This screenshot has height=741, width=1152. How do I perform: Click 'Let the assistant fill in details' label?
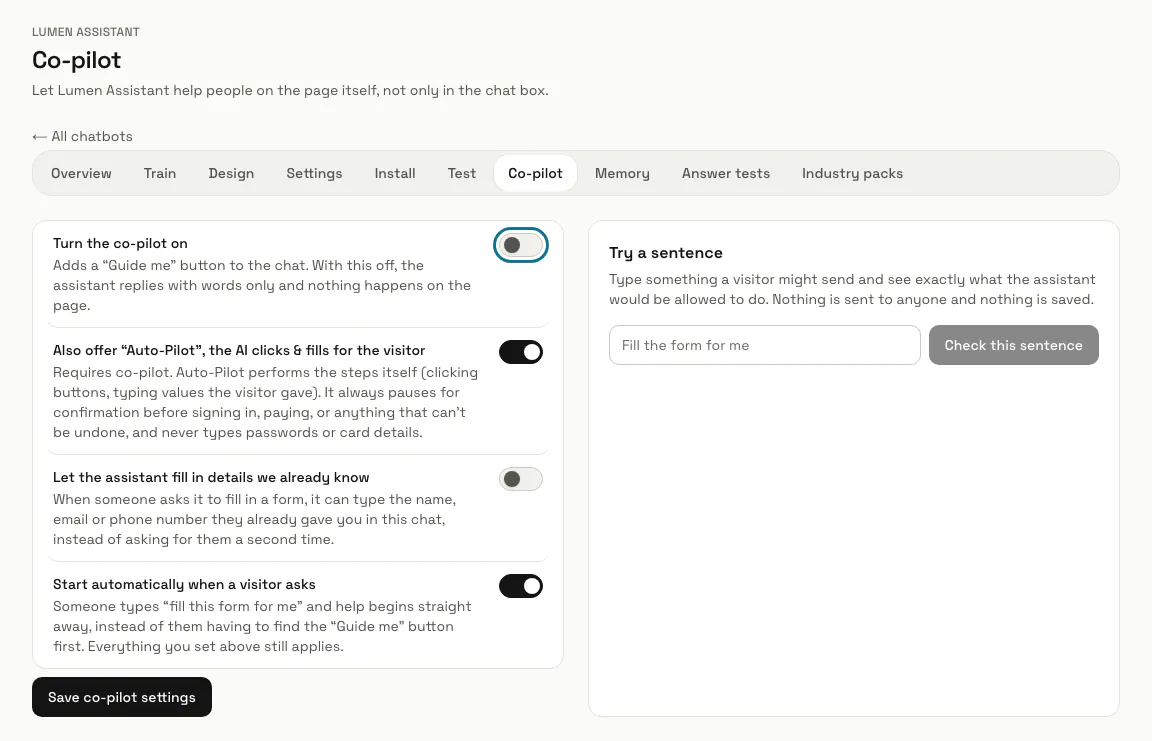[x=211, y=477]
